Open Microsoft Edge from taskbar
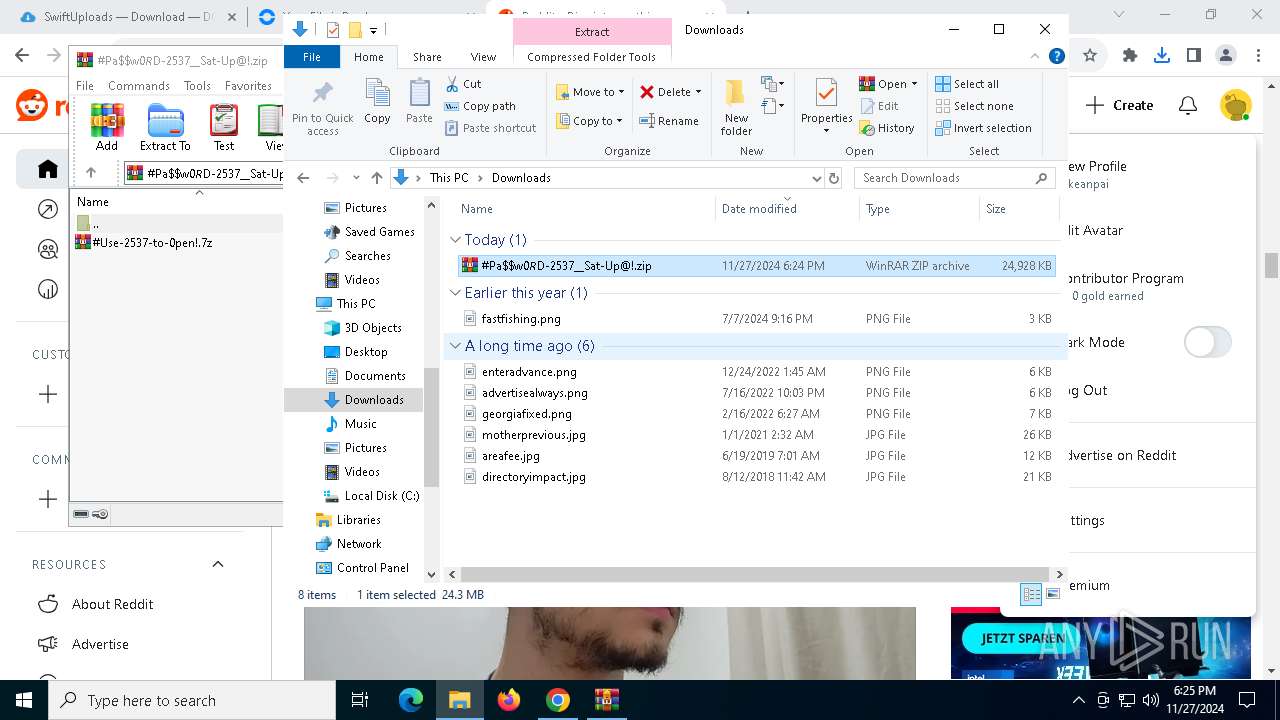Screen dimensions: 1280x720 pos(411,700)
